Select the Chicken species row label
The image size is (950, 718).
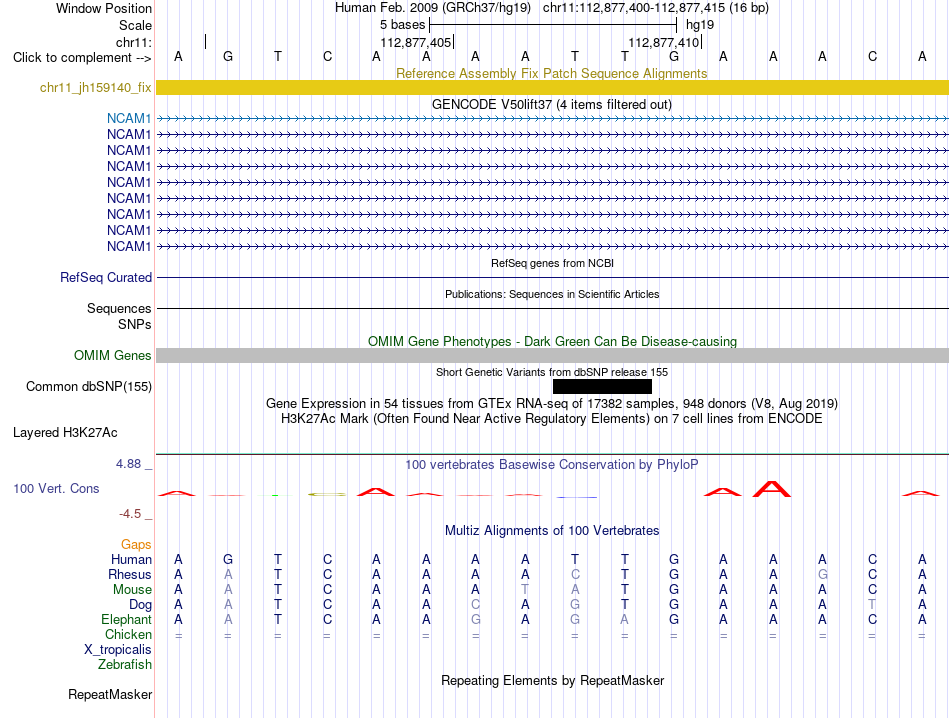pyautogui.click(x=128, y=634)
